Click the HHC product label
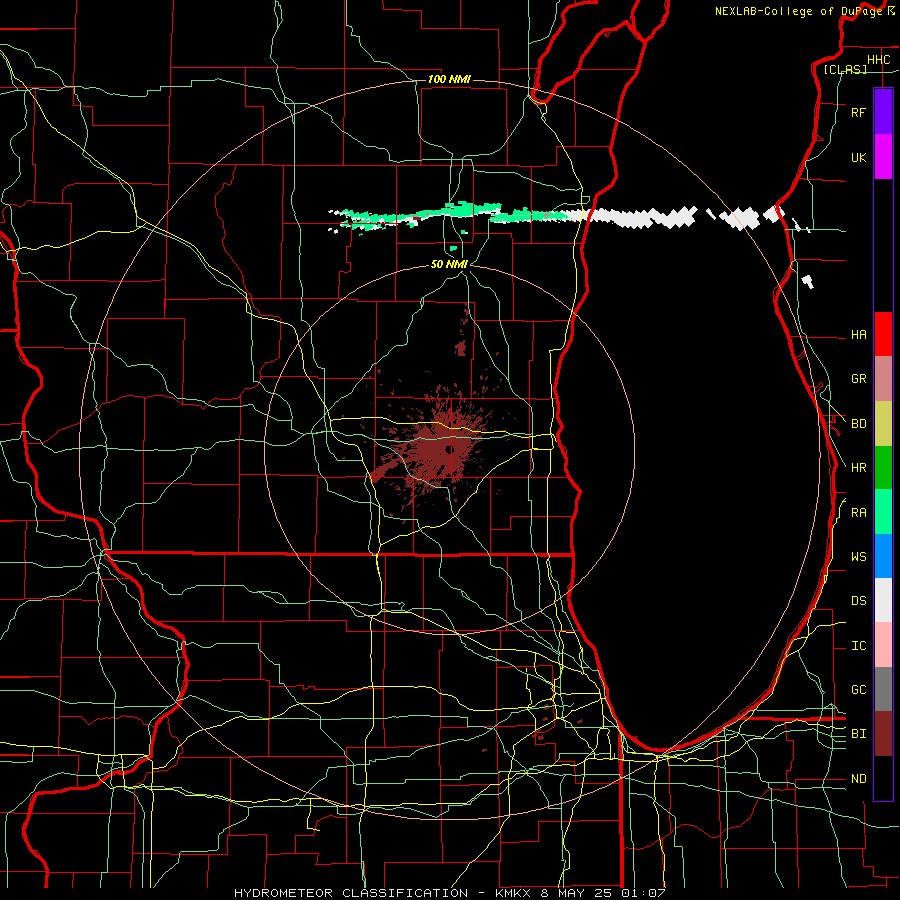This screenshot has height=900, width=900. coord(878,60)
